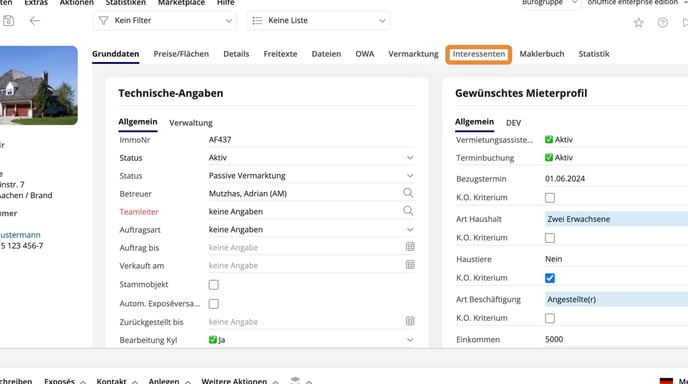Click the stacked layers icon in bottom bar

[x=295, y=380]
